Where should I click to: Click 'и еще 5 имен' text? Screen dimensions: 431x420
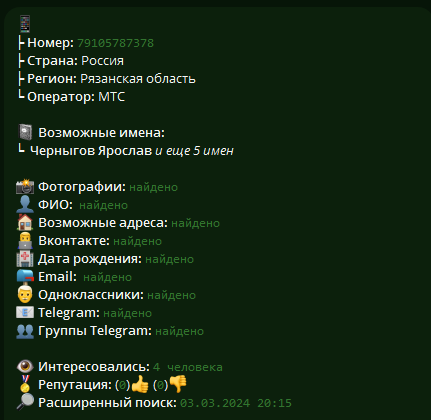(194, 151)
